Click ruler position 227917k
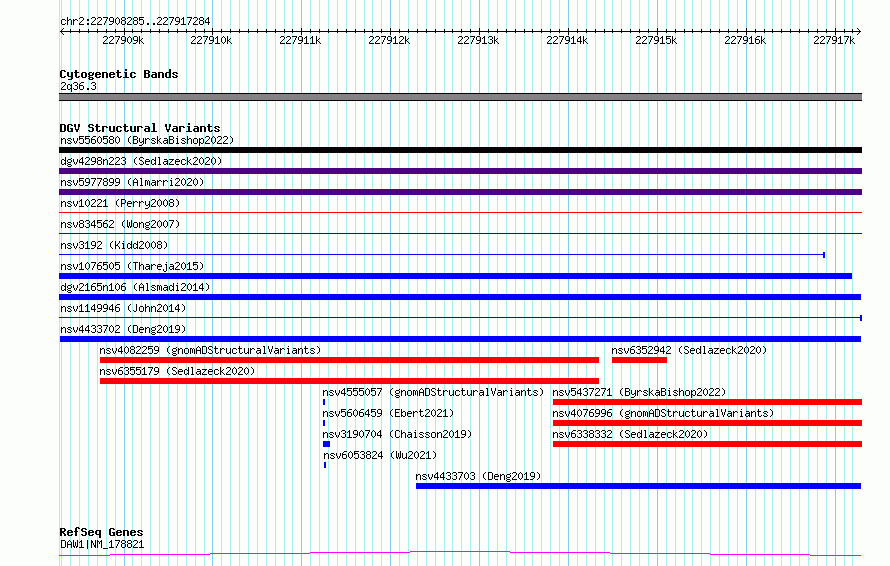 point(834,40)
